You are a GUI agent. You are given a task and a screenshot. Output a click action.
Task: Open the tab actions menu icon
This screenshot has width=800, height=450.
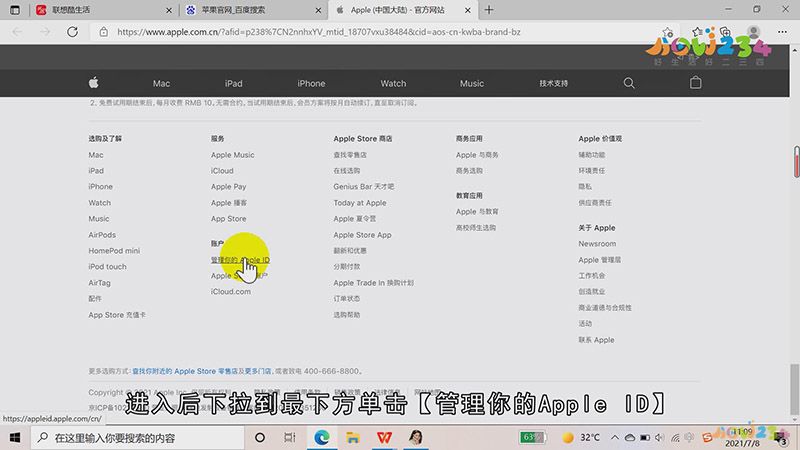[15, 10]
